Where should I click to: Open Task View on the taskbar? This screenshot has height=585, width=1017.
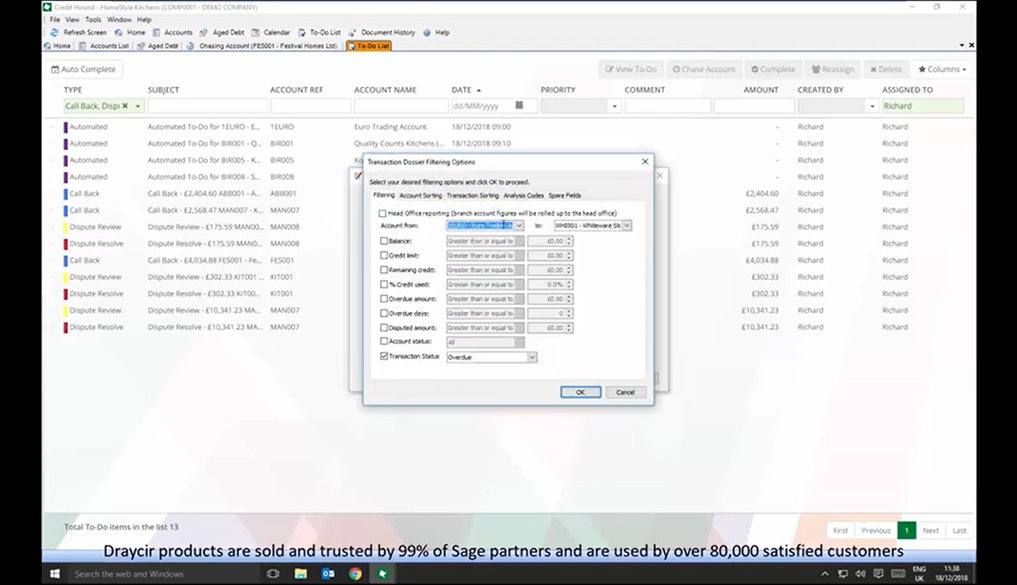[x=273, y=573]
